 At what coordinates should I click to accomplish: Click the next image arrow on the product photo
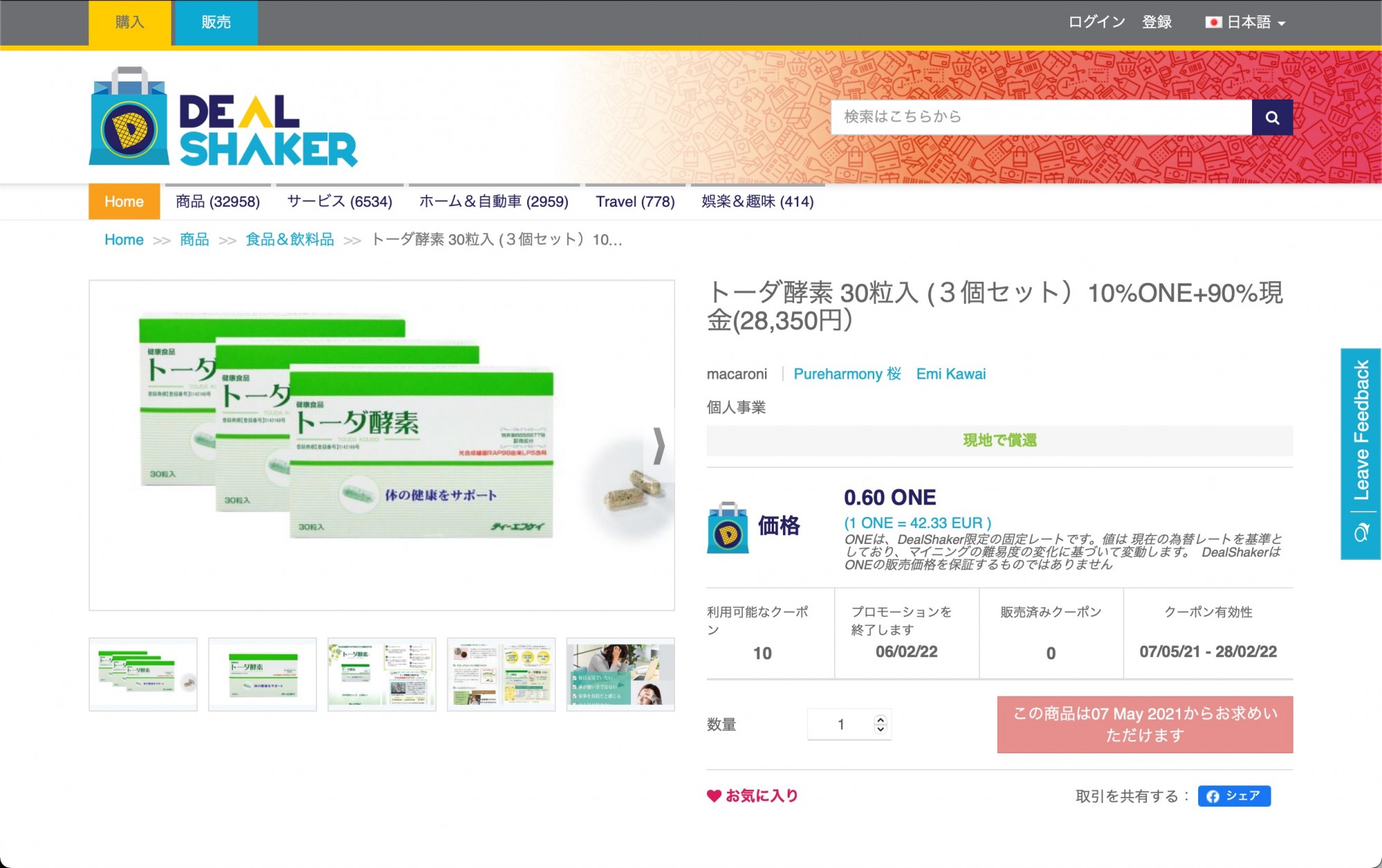coord(659,446)
